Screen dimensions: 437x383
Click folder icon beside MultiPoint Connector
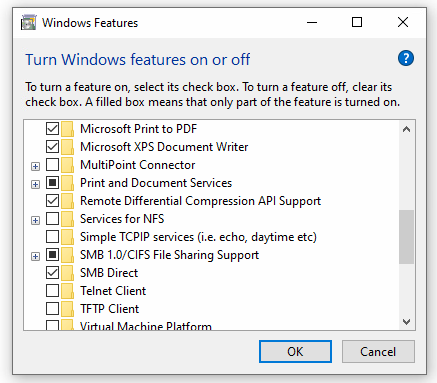pyautogui.click(x=67, y=165)
